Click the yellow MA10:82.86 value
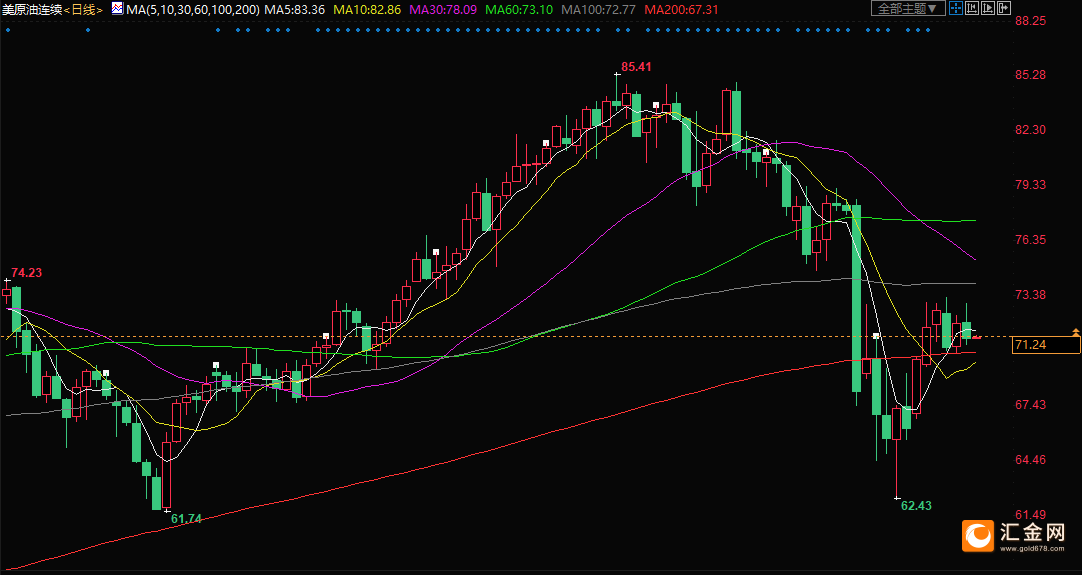Screen dimensions: 1082x575 click(x=367, y=10)
